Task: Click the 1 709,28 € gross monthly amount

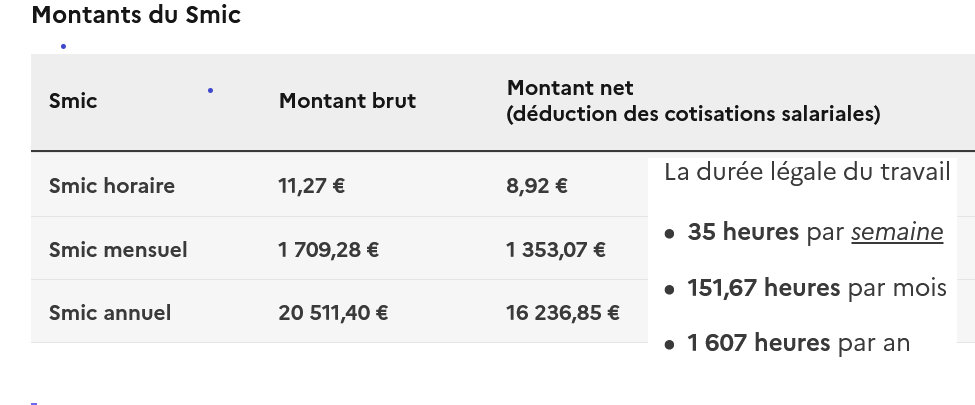Action: (x=328, y=249)
